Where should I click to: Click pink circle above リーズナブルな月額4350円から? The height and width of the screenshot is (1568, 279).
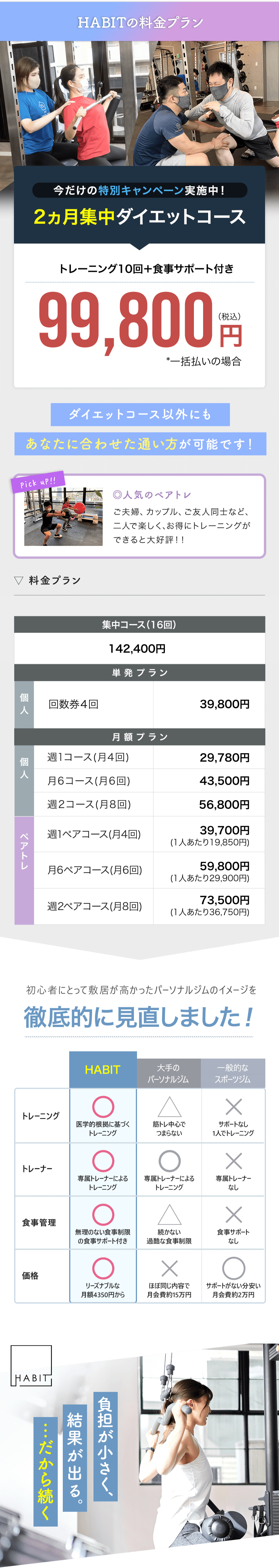pos(103,1268)
